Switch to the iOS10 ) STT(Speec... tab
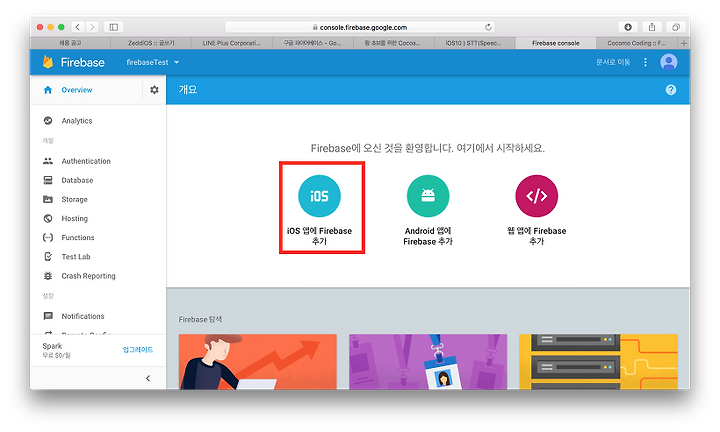Viewport: 720px width, 432px height. (x=474, y=43)
